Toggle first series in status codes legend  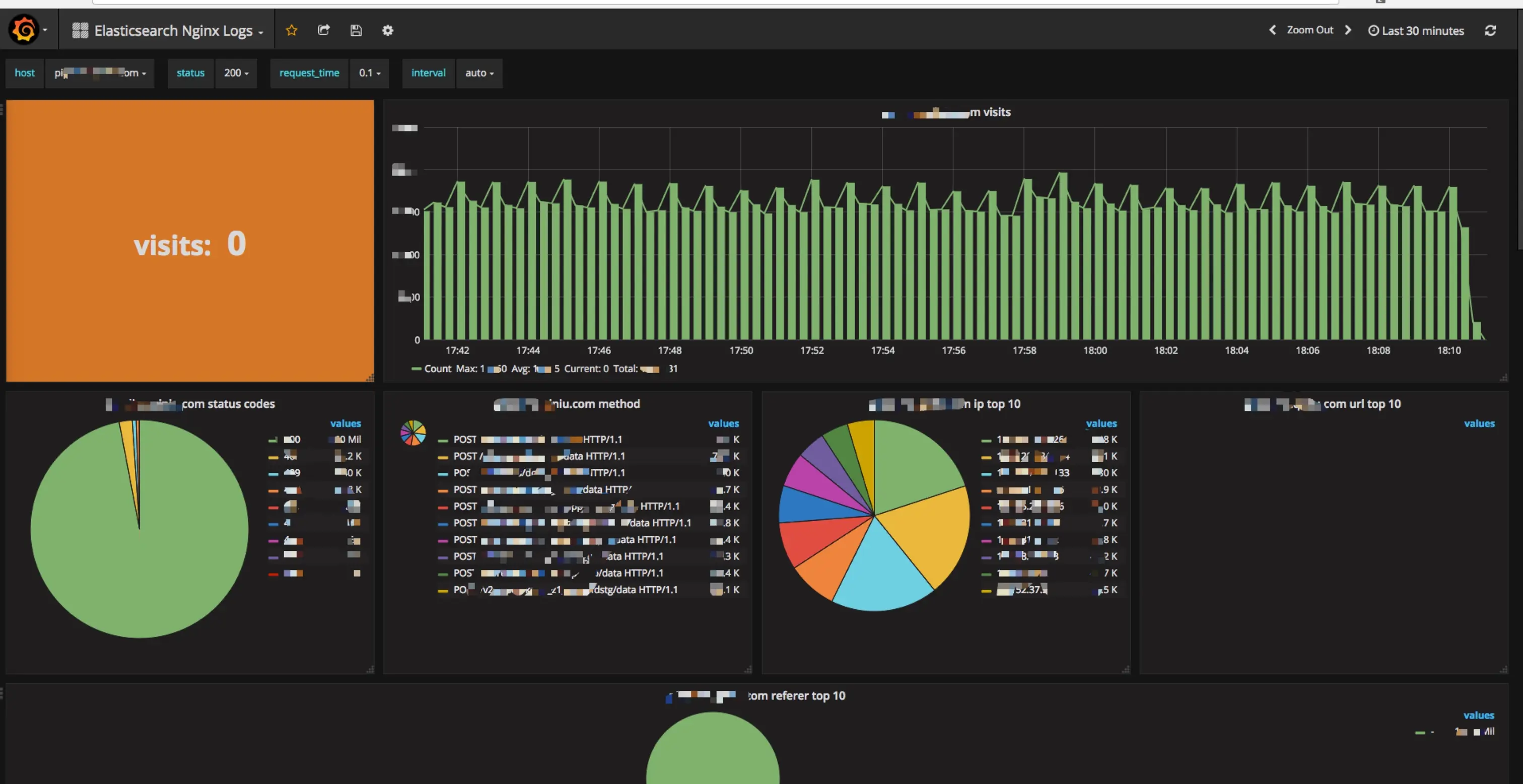(x=292, y=439)
